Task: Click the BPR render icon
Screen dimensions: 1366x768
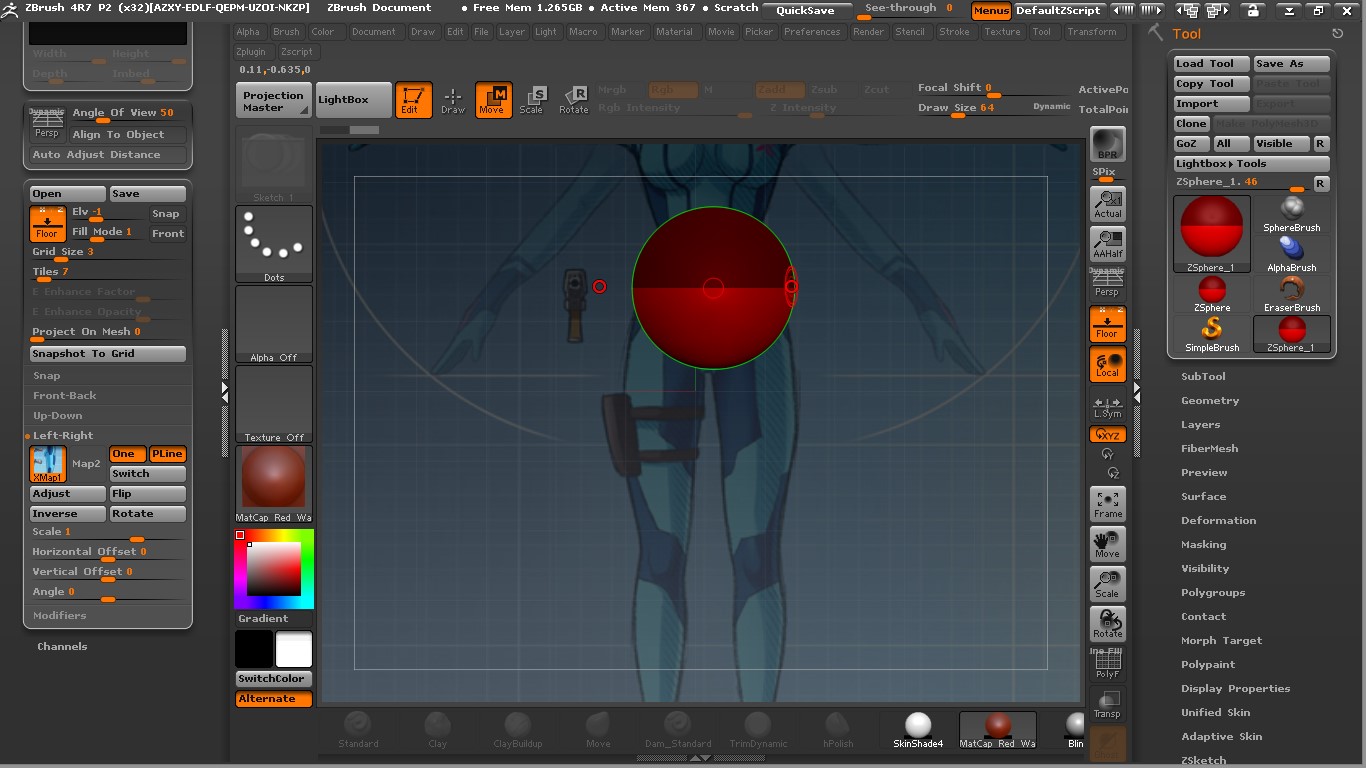Action: (1107, 144)
